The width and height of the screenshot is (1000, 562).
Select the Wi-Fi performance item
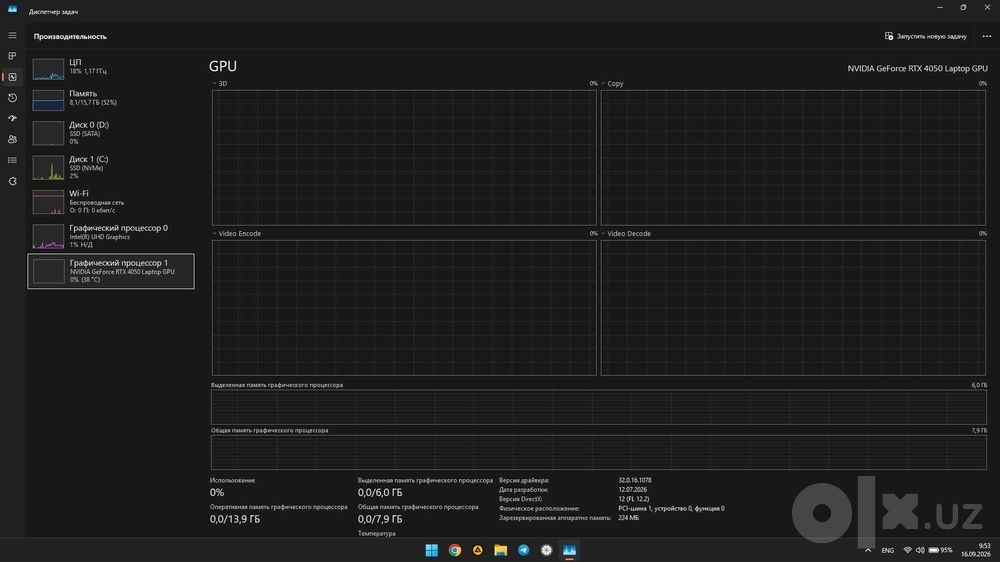tap(111, 202)
